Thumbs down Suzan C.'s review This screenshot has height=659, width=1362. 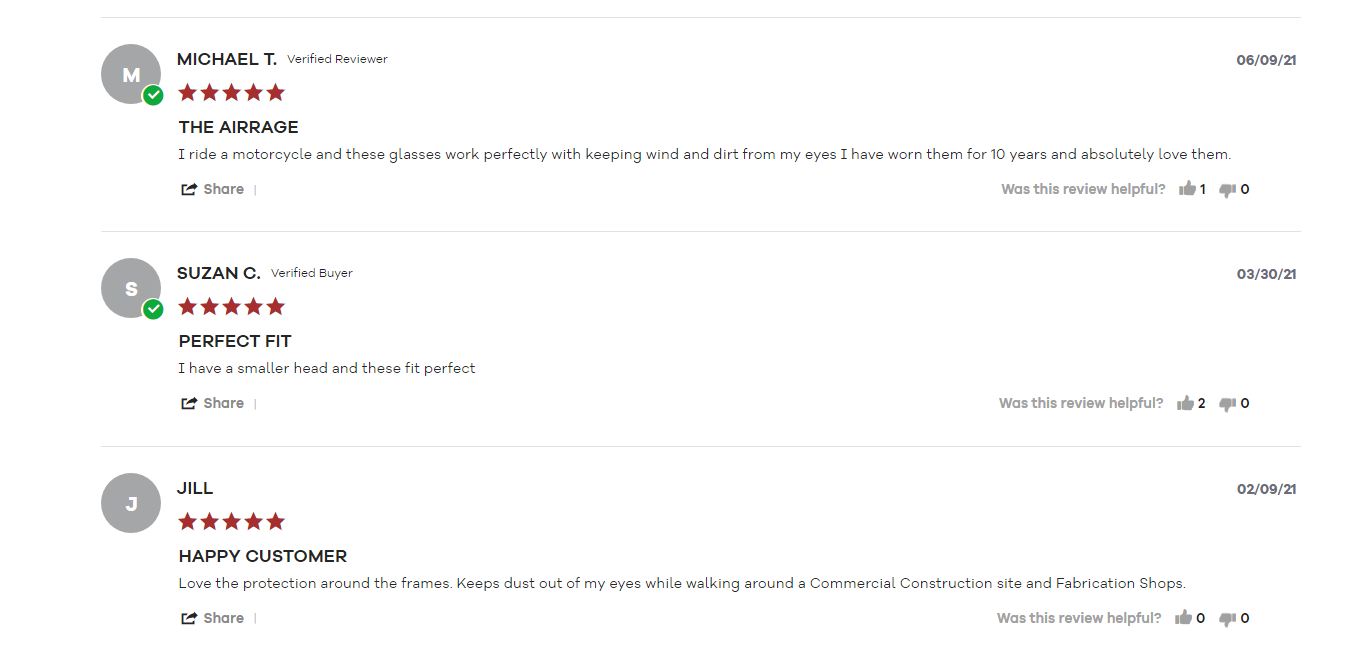(x=1228, y=404)
